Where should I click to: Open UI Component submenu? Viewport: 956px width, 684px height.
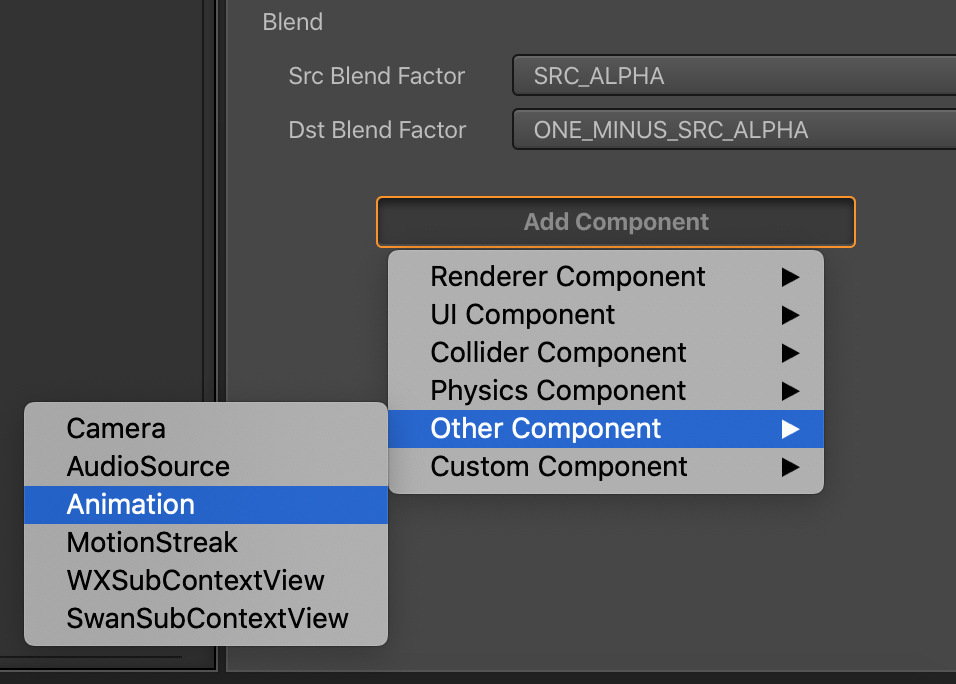606,315
